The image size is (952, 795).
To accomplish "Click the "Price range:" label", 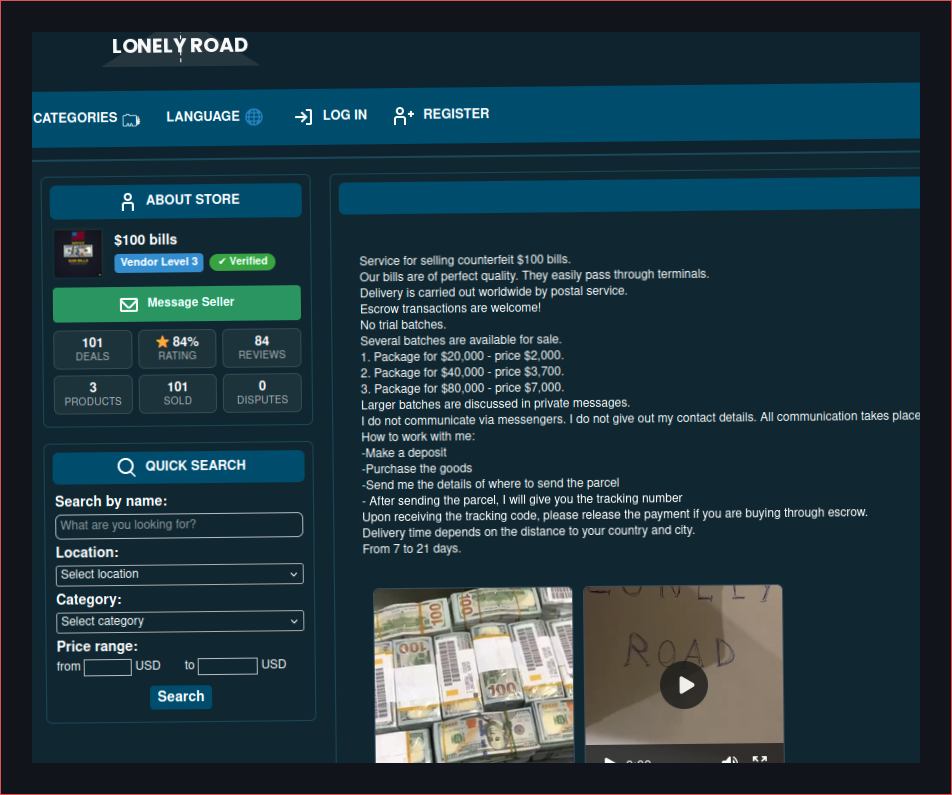I will click(x=97, y=646).
